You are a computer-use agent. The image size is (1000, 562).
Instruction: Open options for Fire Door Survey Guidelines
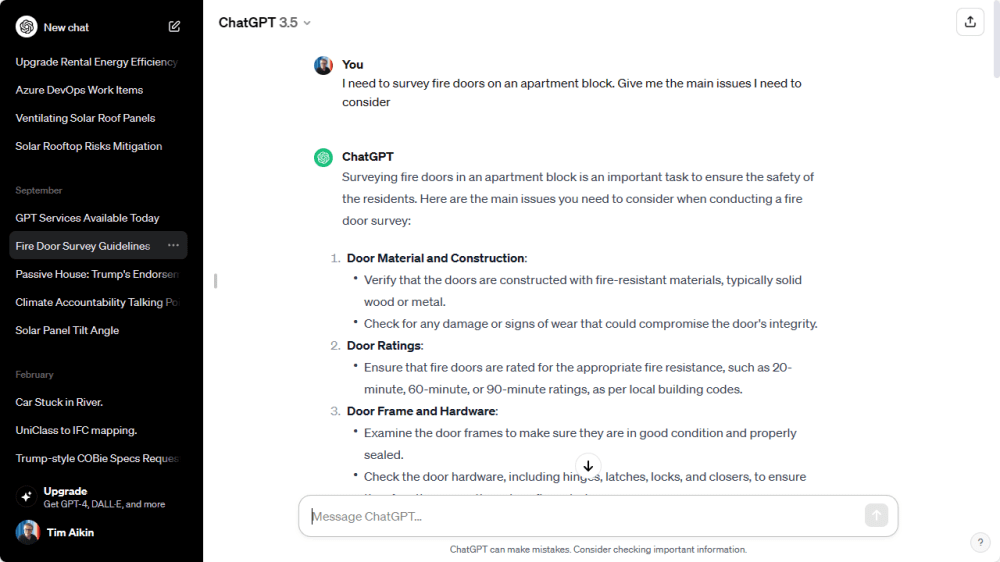(174, 245)
